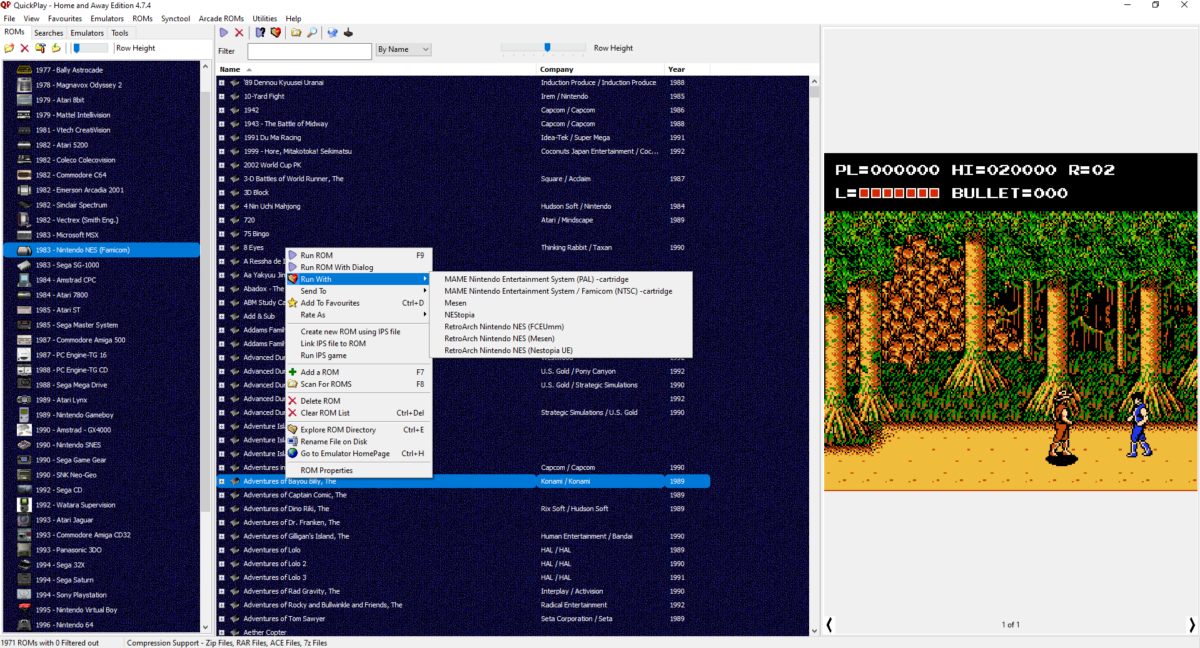Choose NEStopia emulator in submenu
1200x648 pixels.
[x=560, y=315]
